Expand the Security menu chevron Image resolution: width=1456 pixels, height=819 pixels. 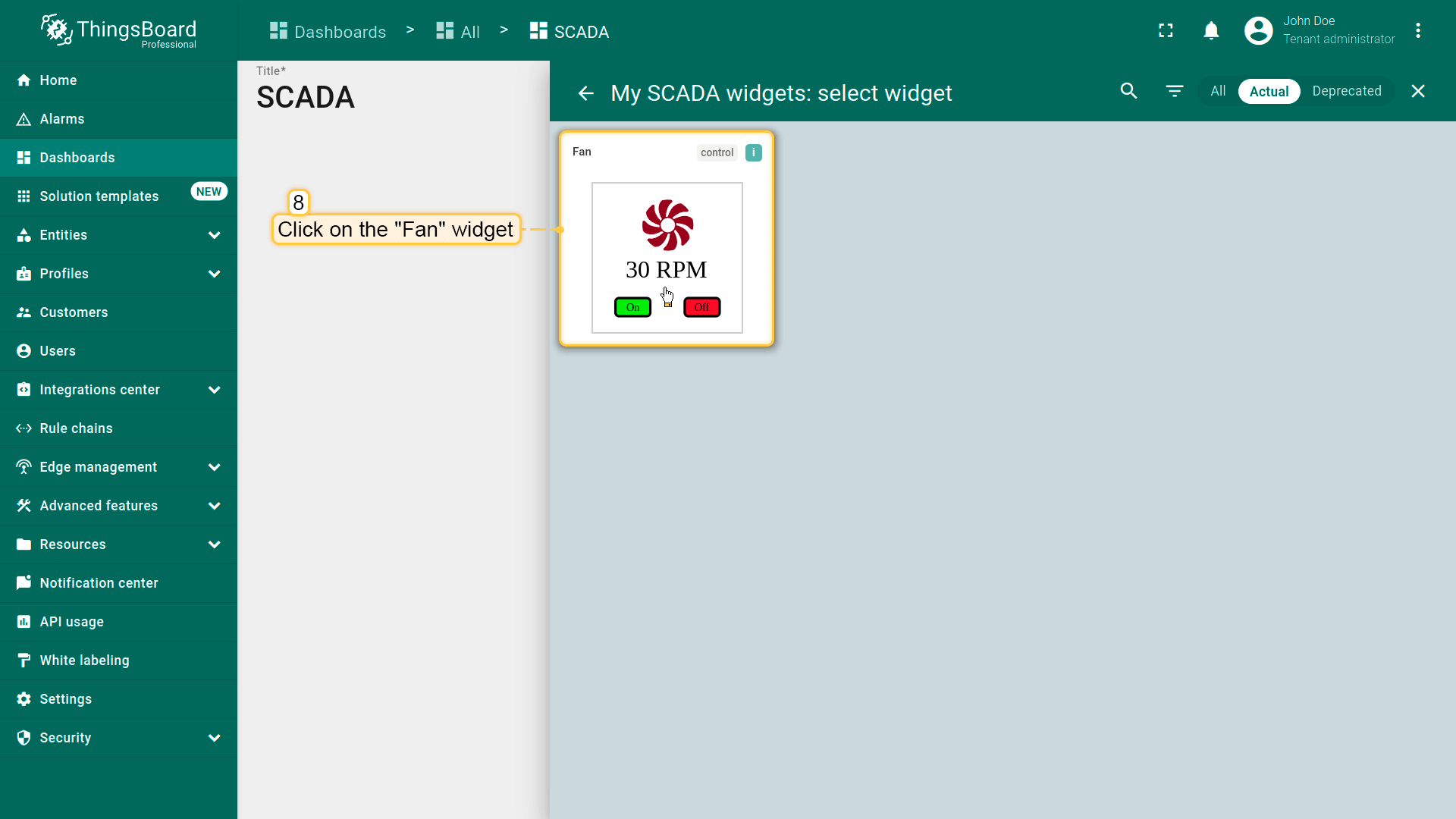[215, 738]
